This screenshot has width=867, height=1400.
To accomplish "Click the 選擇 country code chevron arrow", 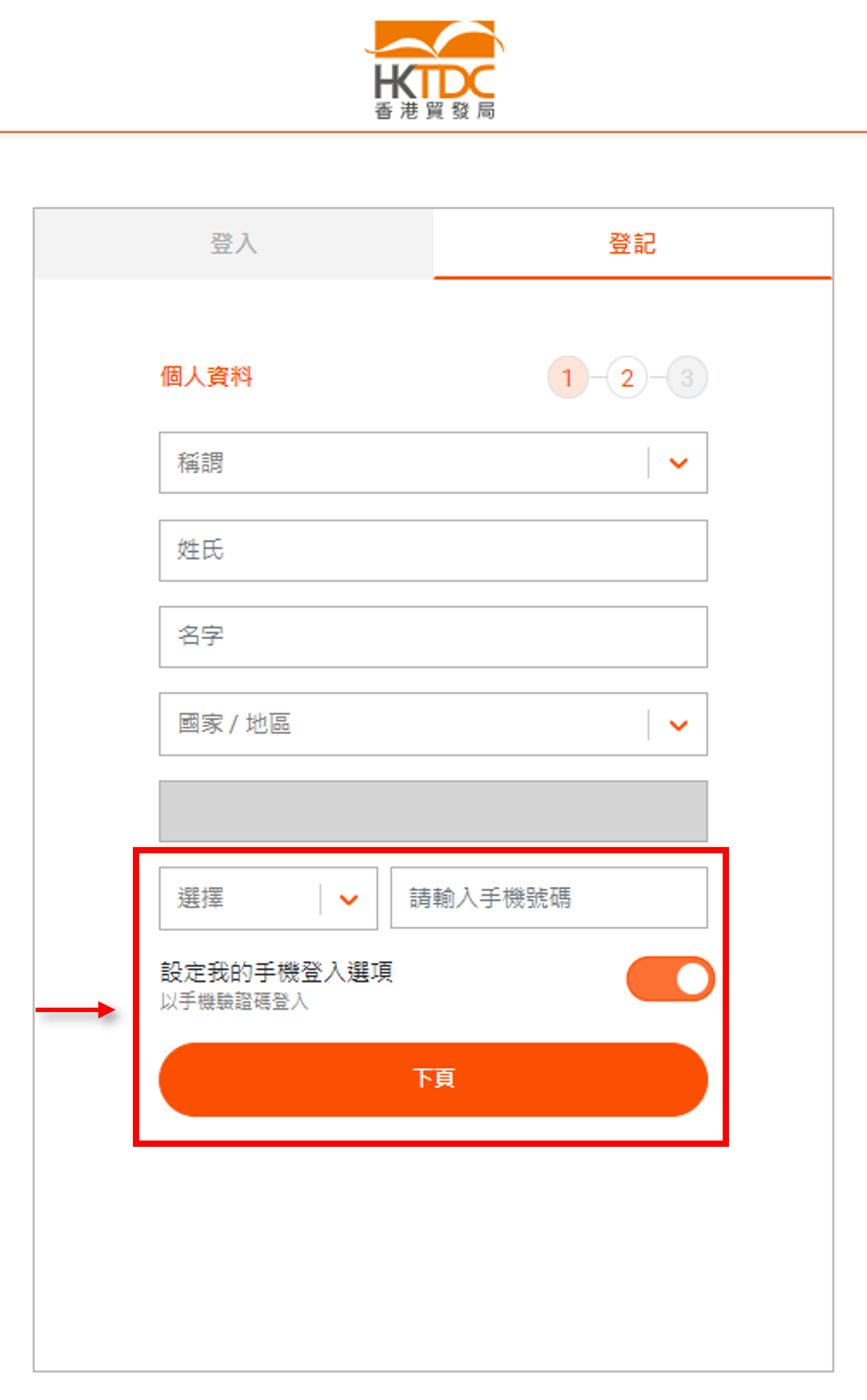I will pos(349,899).
